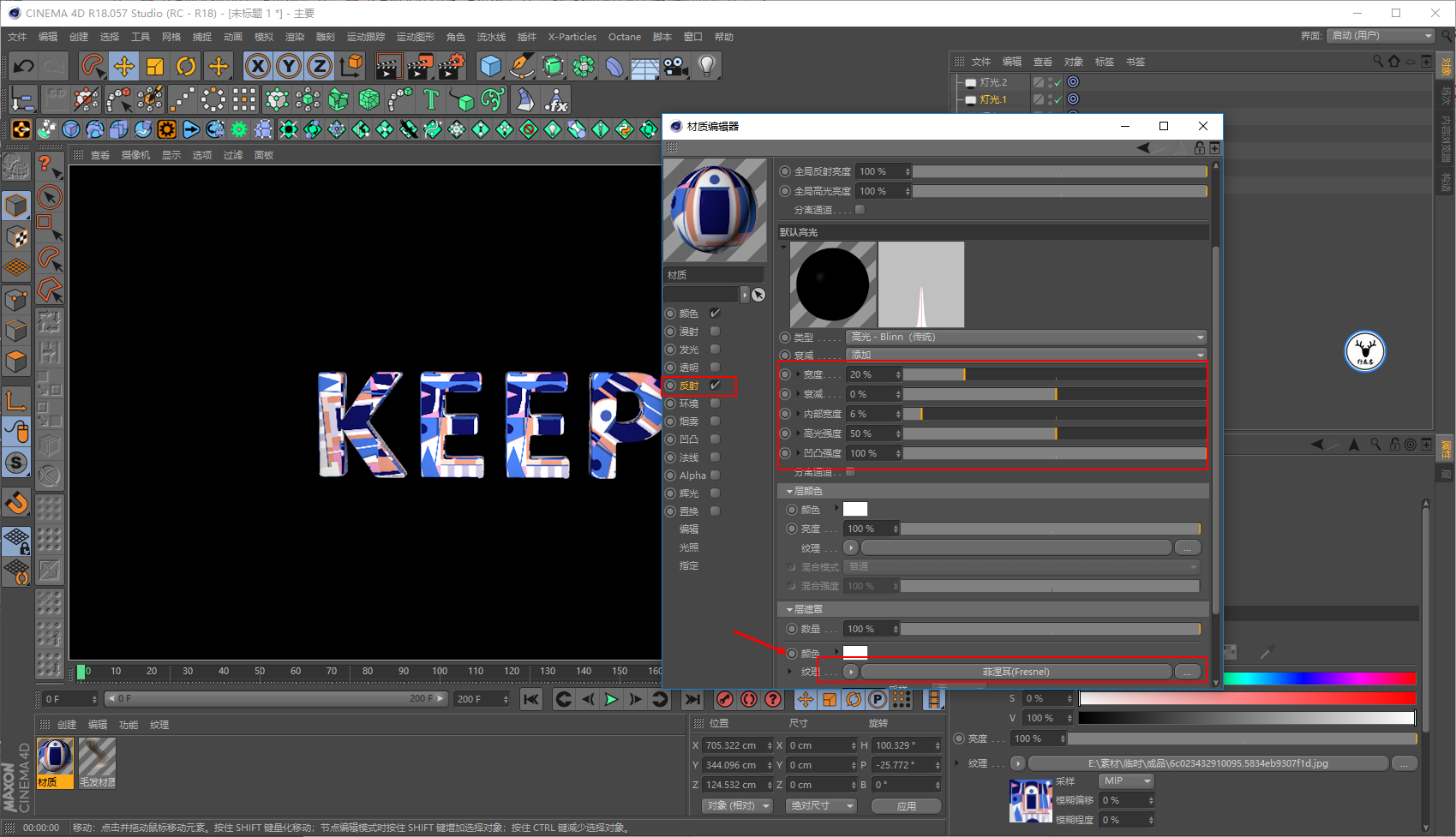Open the 运动图形 (MoGraph) menu
Viewport: 1456px width, 837px height.
click(415, 37)
